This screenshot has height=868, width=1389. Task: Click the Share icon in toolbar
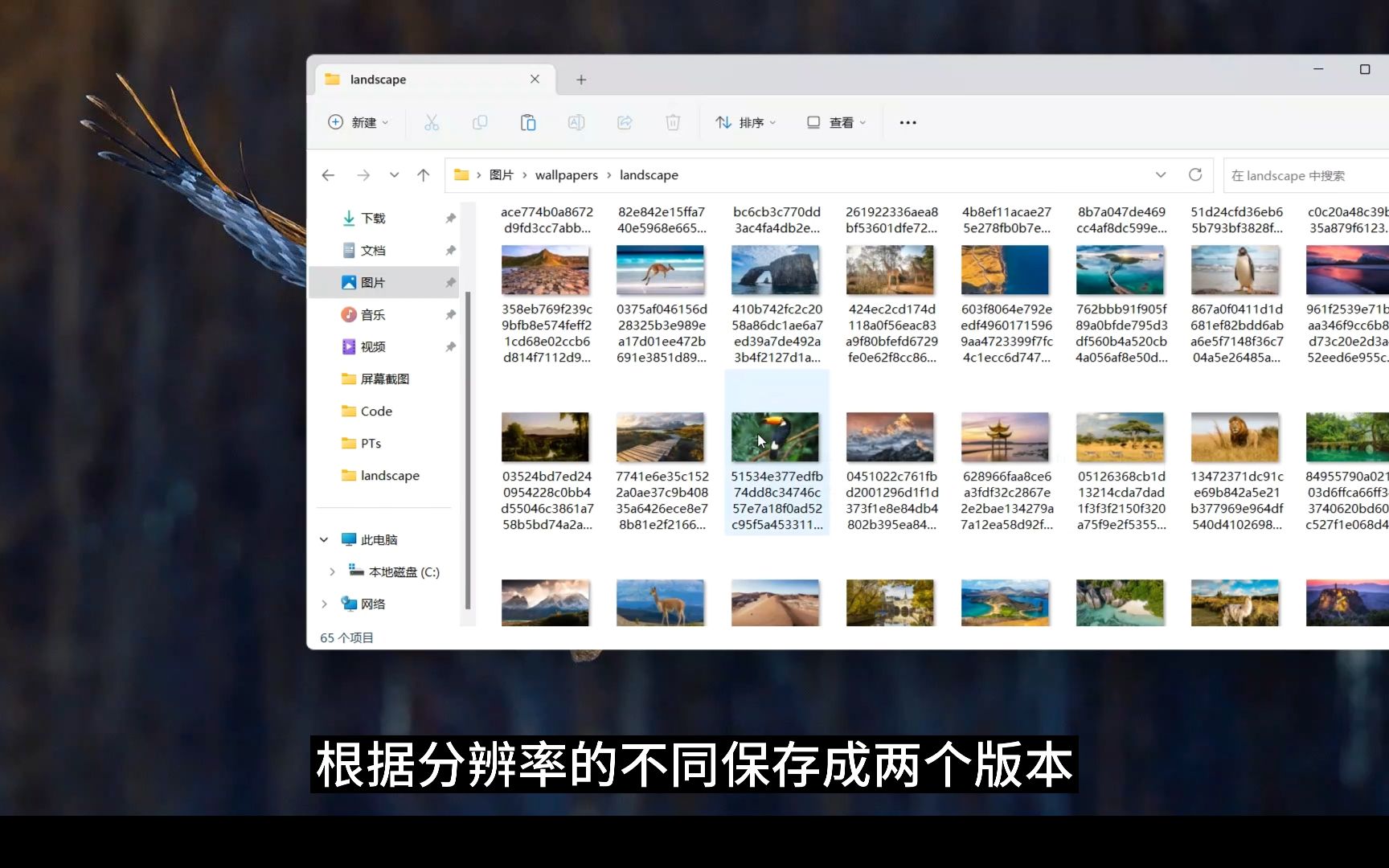(x=625, y=122)
